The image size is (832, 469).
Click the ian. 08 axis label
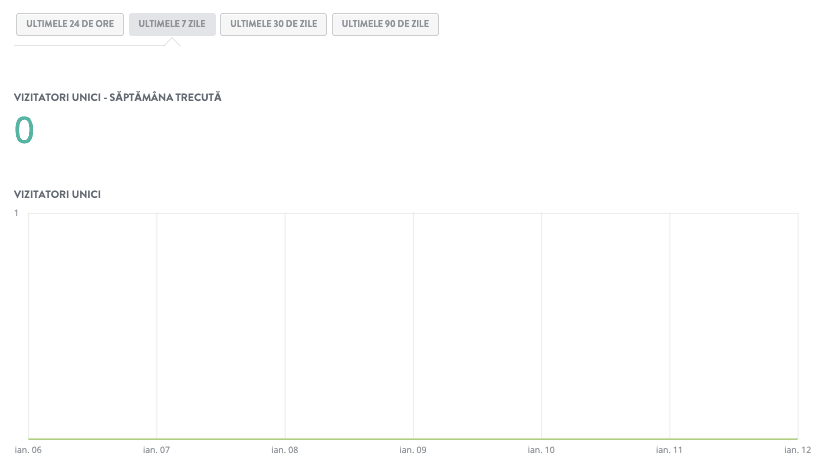285,450
